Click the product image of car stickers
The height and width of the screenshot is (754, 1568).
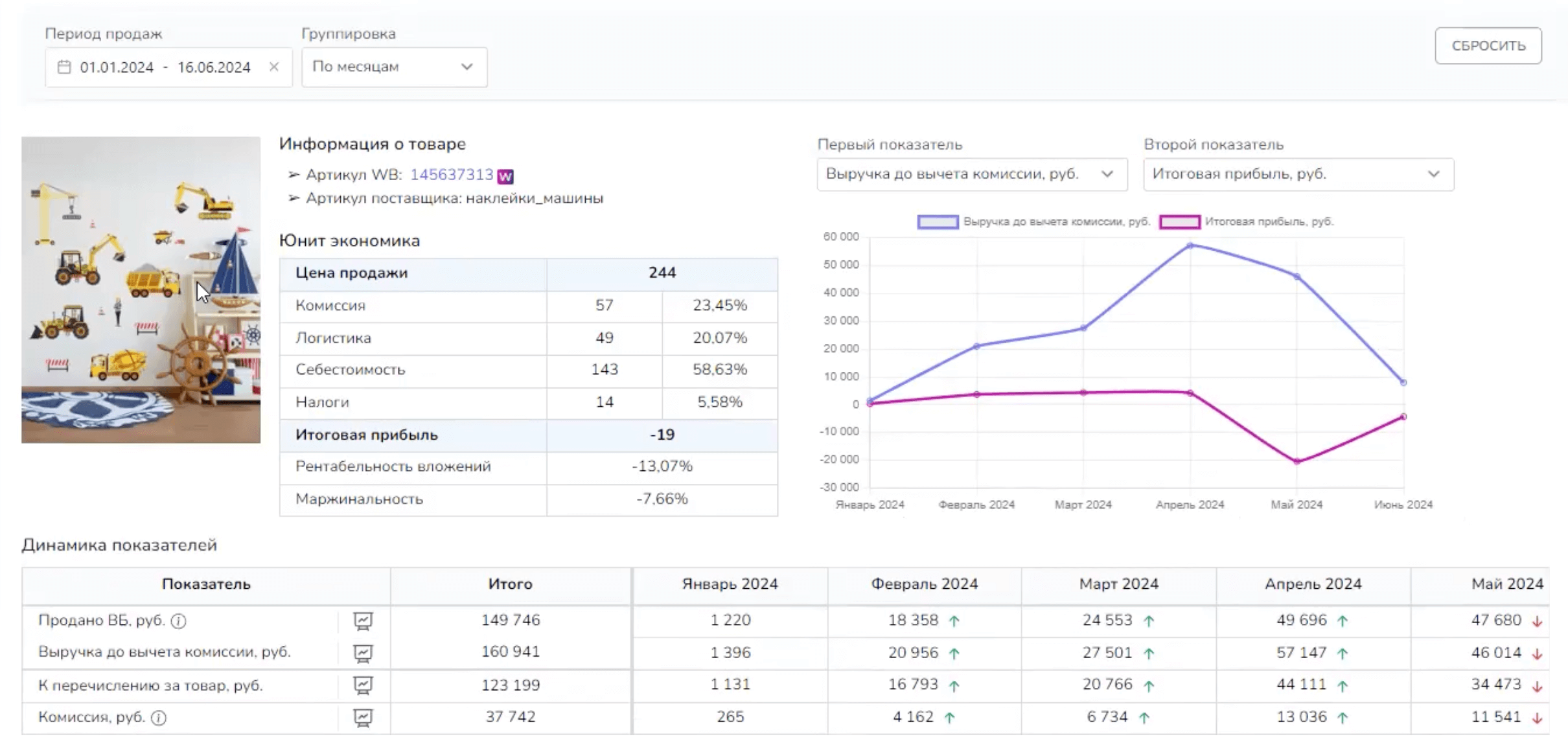tap(141, 290)
